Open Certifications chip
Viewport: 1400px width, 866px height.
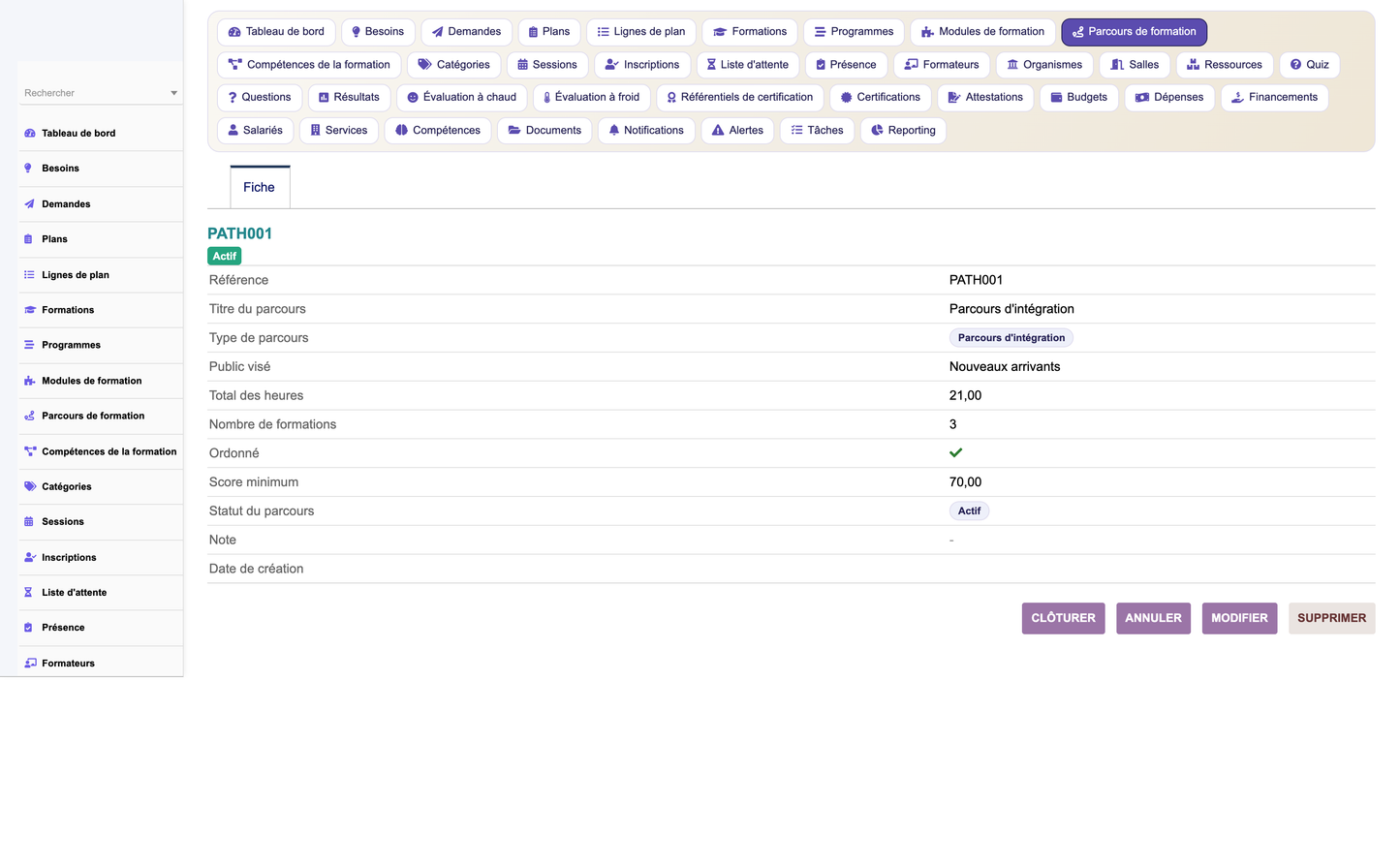point(881,97)
